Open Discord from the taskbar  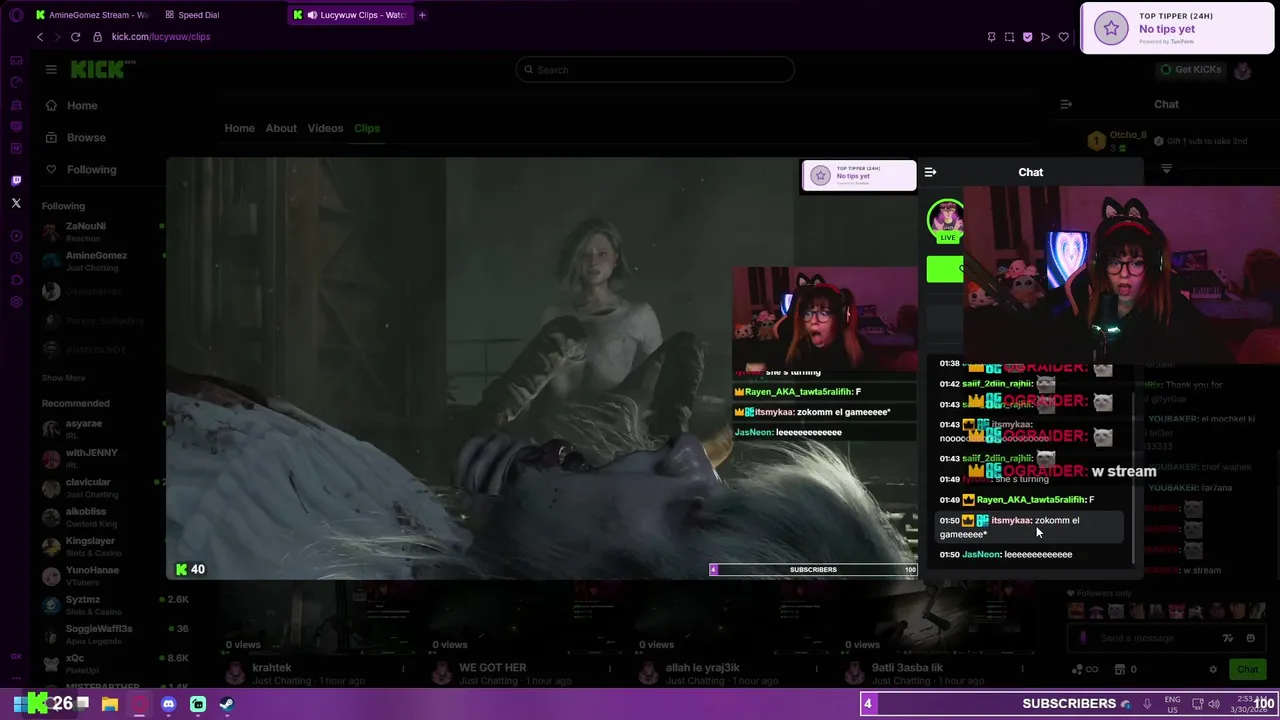coord(168,704)
